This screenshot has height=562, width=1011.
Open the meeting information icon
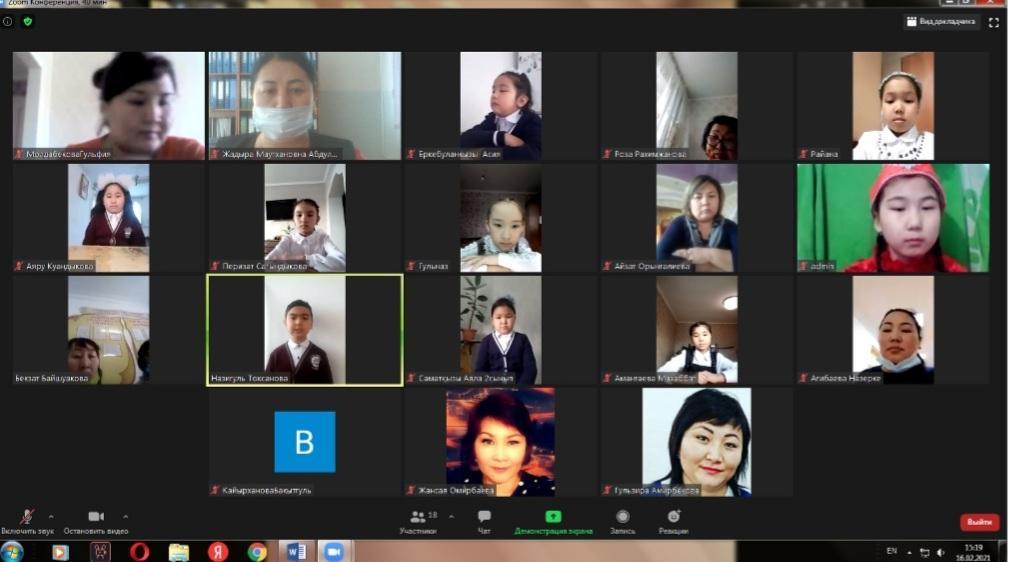[x=8, y=21]
